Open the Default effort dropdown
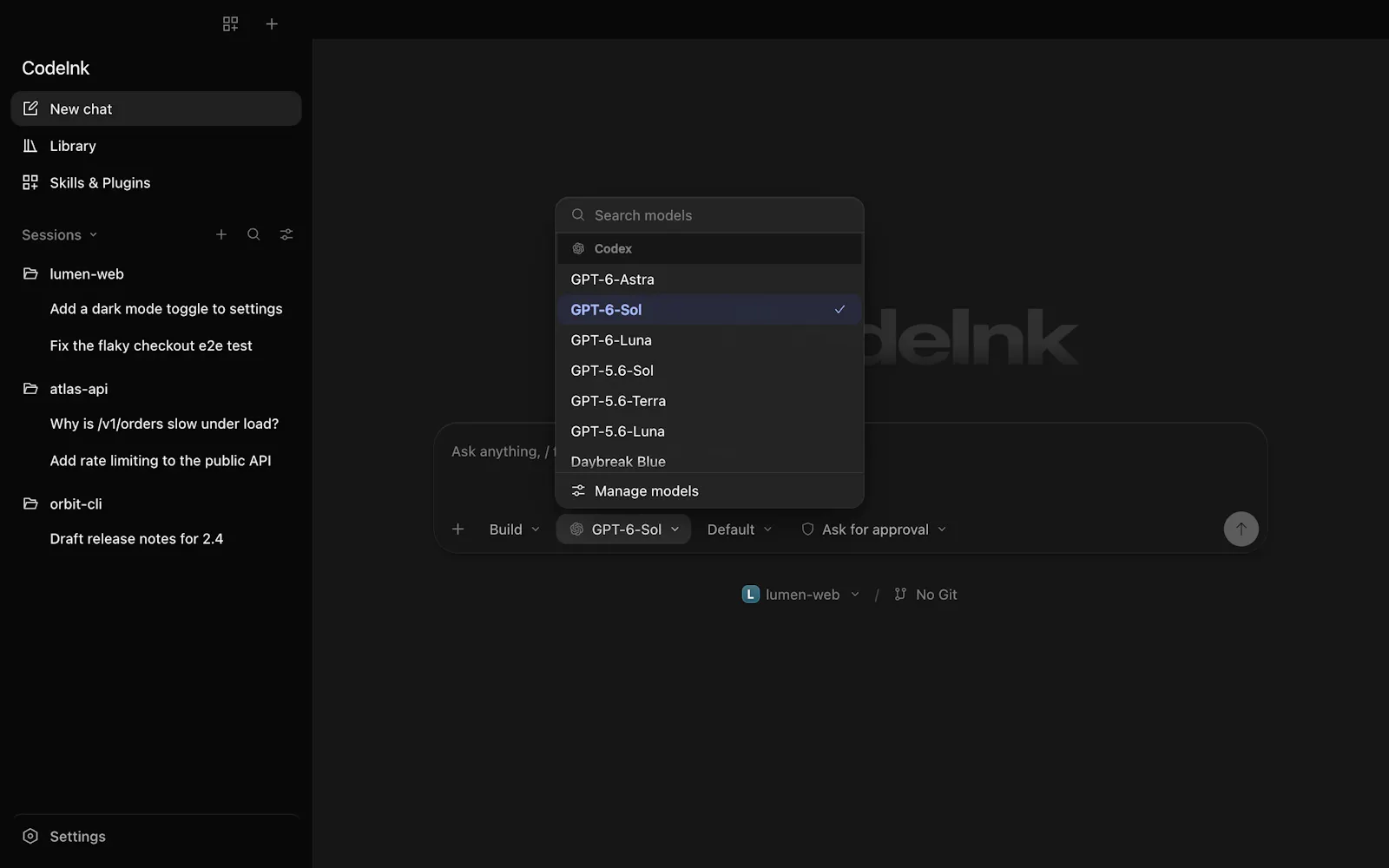This screenshot has width=1389, height=868. [739, 529]
